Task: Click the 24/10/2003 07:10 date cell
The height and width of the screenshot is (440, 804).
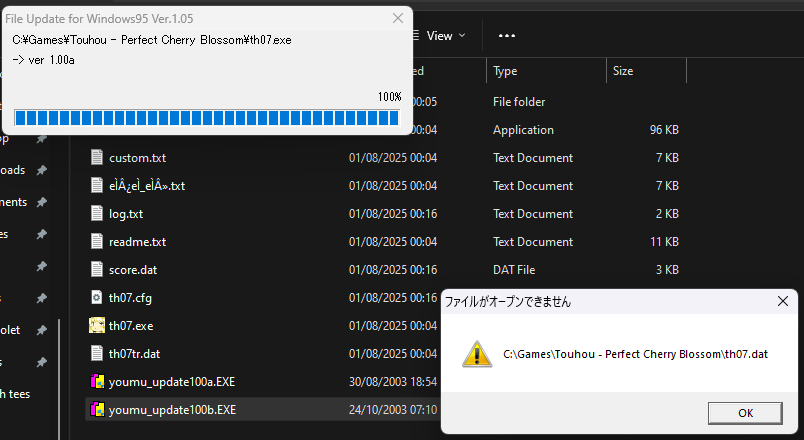Action: click(393, 410)
